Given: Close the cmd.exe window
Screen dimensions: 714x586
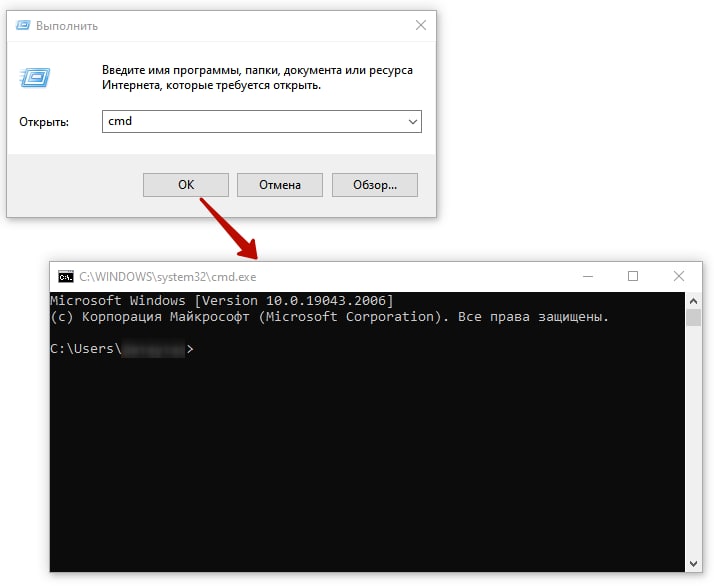Looking at the screenshot, I should (x=679, y=276).
